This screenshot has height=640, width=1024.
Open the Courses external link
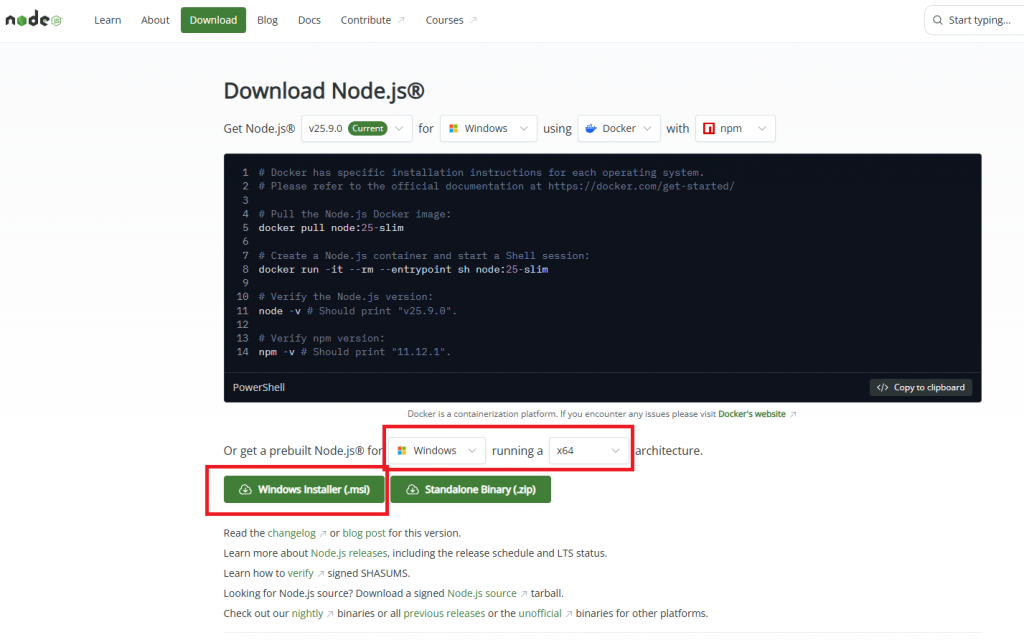[x=451, y=20]
